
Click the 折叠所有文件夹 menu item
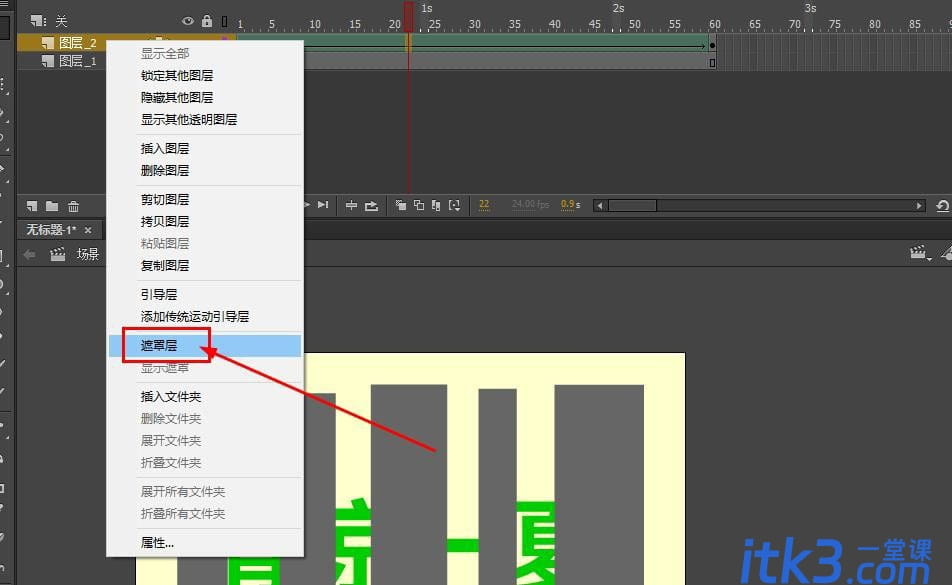tap(205, 513)
